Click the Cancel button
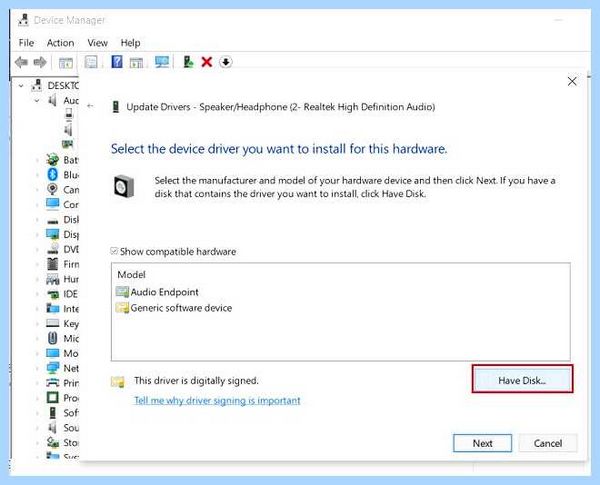 pos(548,443)
